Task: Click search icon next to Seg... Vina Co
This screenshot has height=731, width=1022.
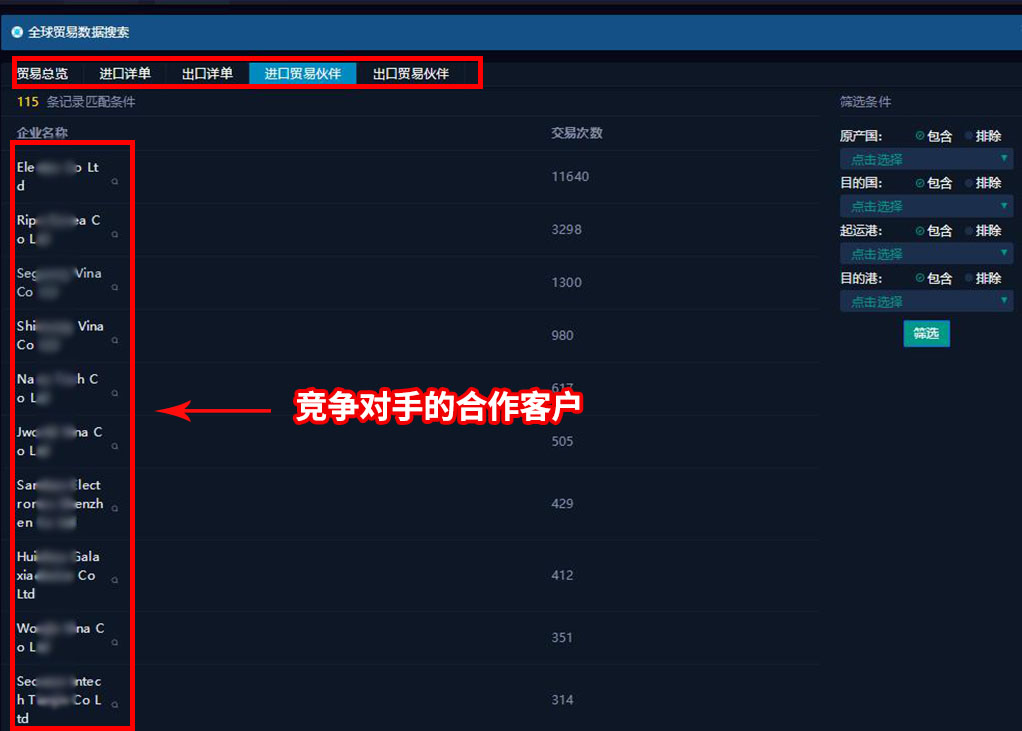Action: 115,288
